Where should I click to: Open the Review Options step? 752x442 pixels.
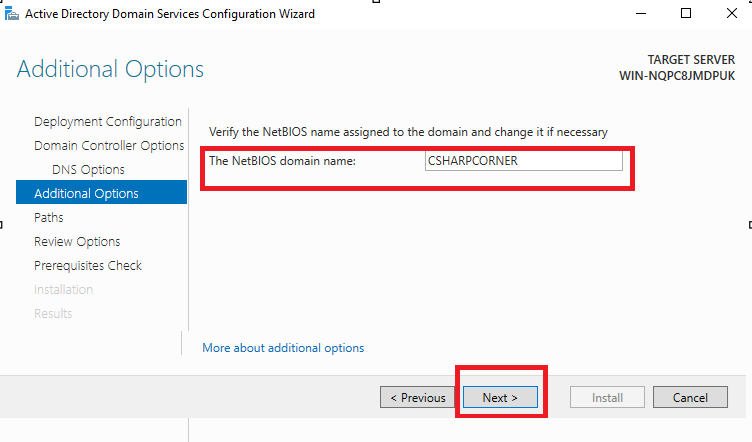[77, 242]
